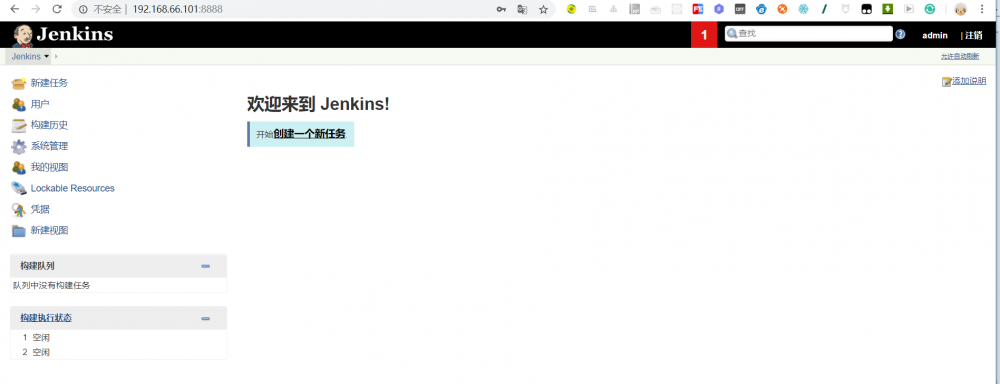1000x384 pixels.
Task: Click the 系统管理 gear icon
Action: point(18,146)
